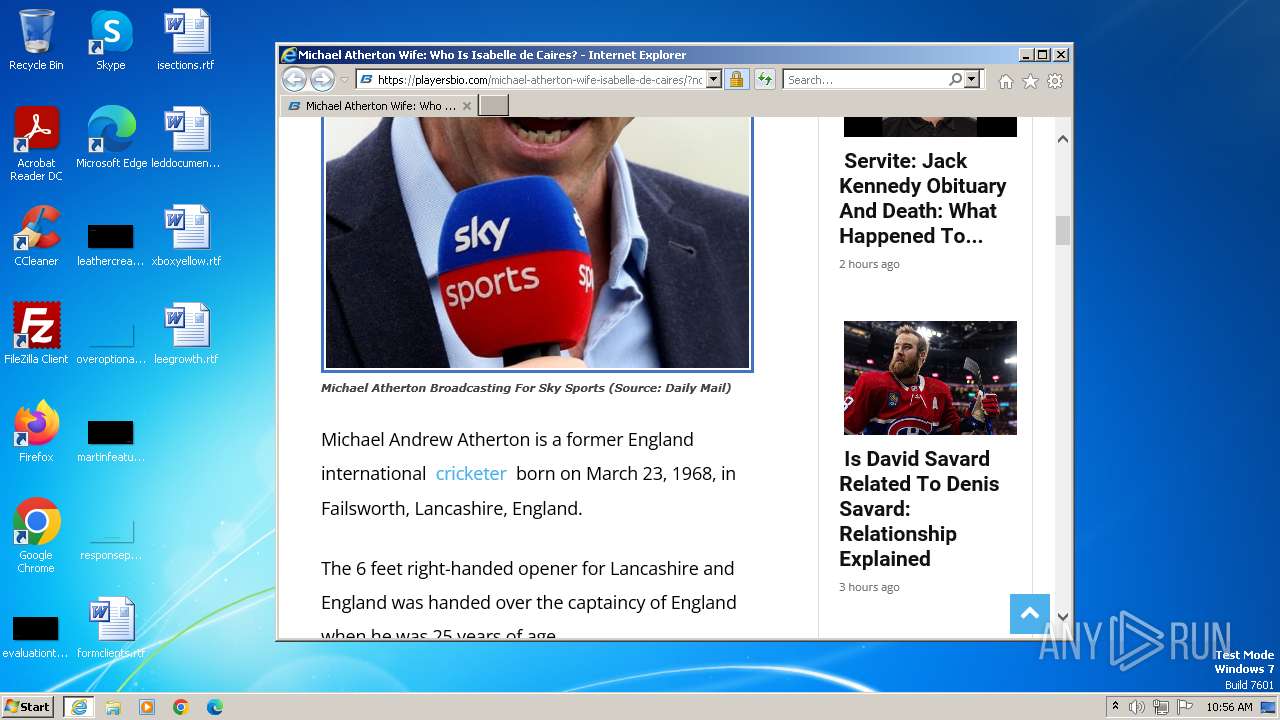The width and height of the screenshot is (1280, 720).
Task: Select the overoptiona... desktop file
Action: click(x=111, y=341)
